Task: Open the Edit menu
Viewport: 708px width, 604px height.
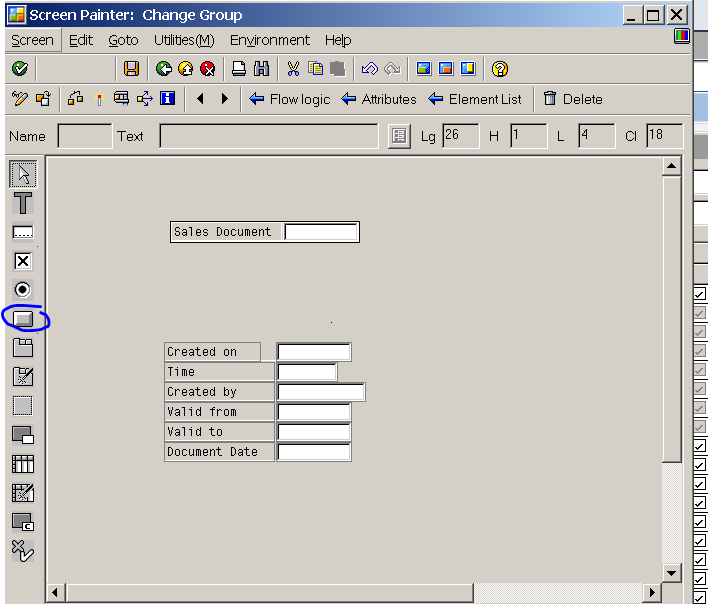Action: click(x=81, y=40)
